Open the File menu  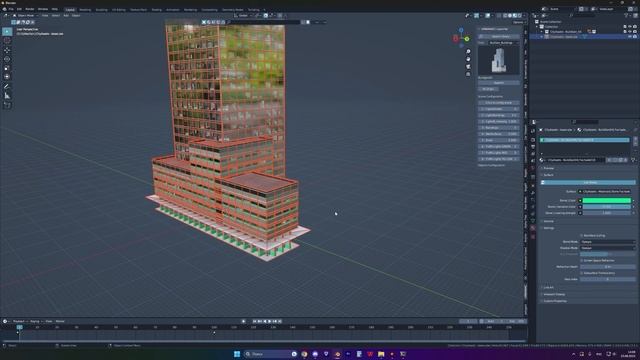click(x=11, y=9)
